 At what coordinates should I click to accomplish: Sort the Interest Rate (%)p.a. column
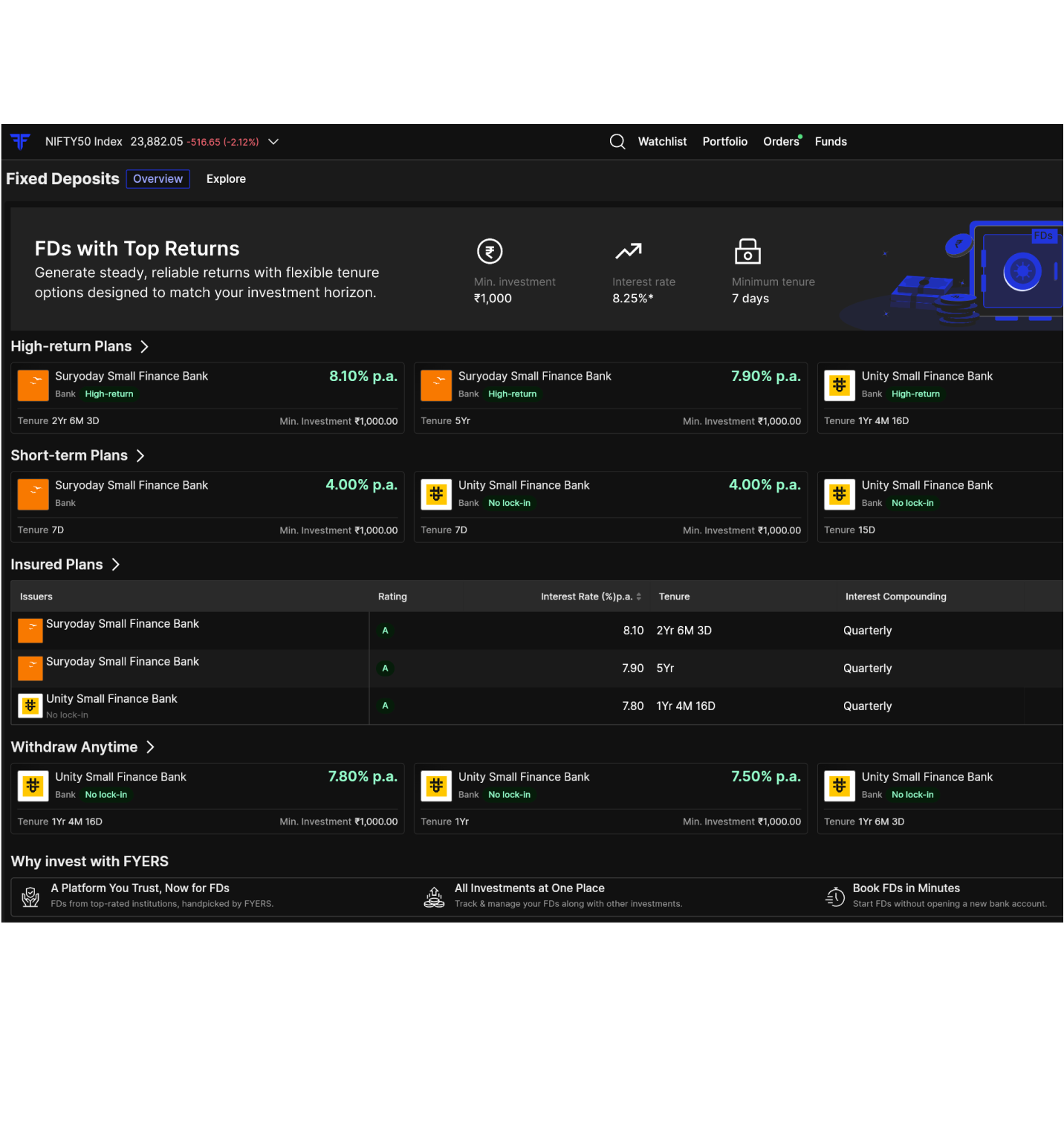639,596
